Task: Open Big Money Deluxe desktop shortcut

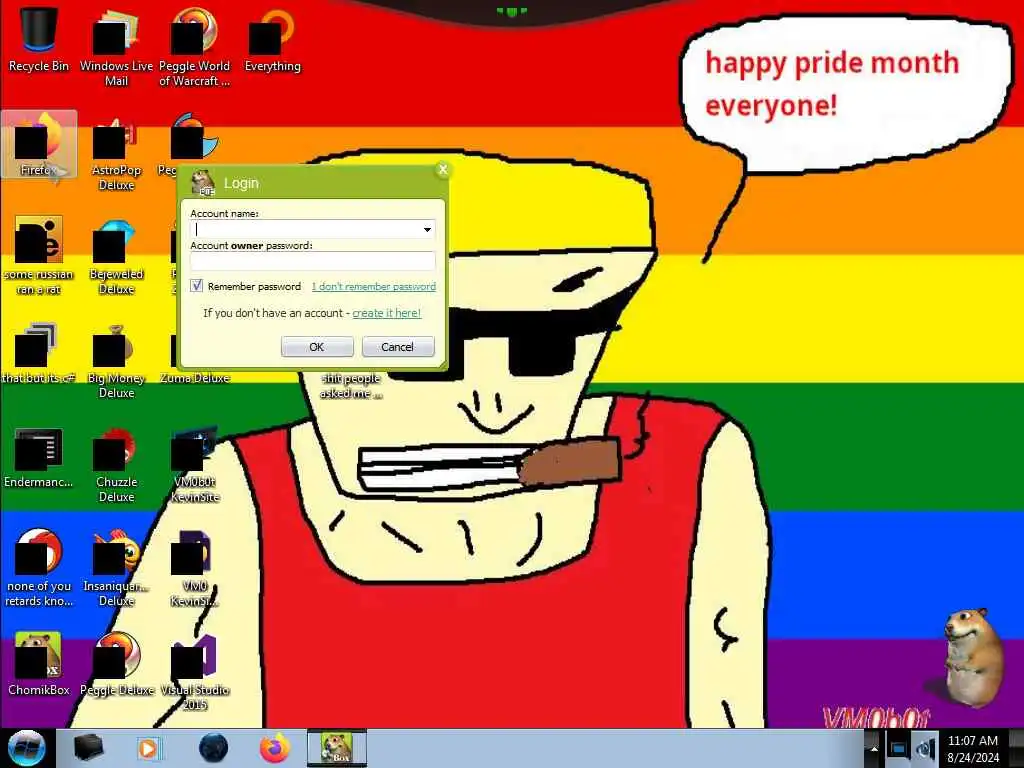Action: pyautogui.click(x=116, y=360)
